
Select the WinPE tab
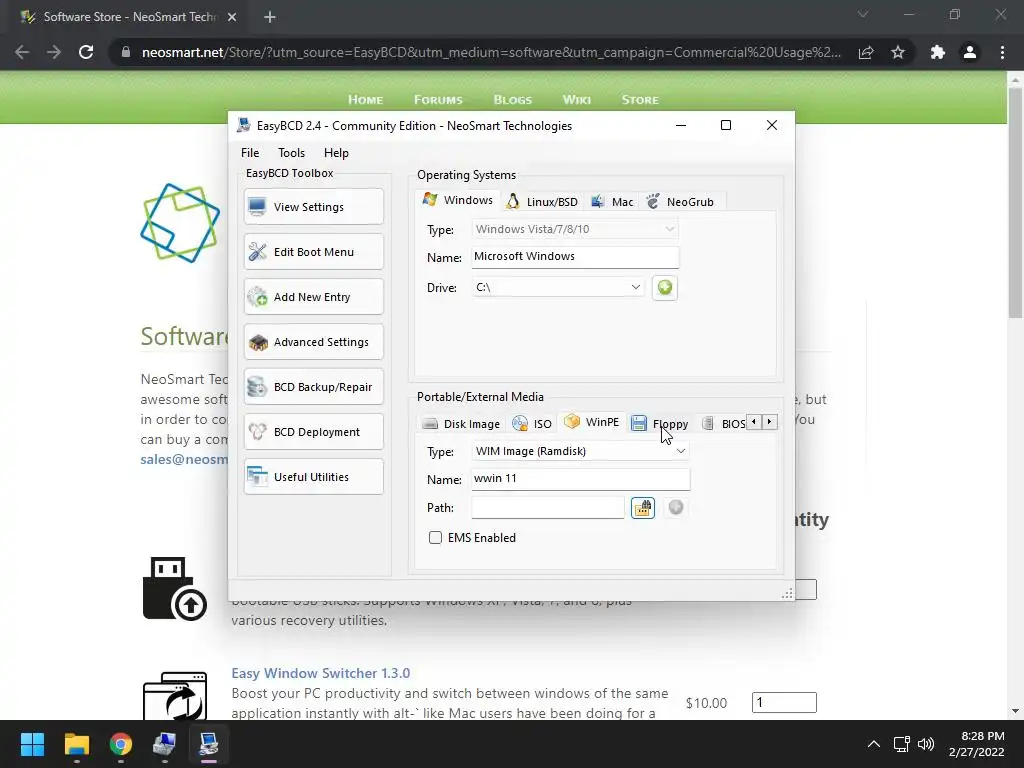592,422
